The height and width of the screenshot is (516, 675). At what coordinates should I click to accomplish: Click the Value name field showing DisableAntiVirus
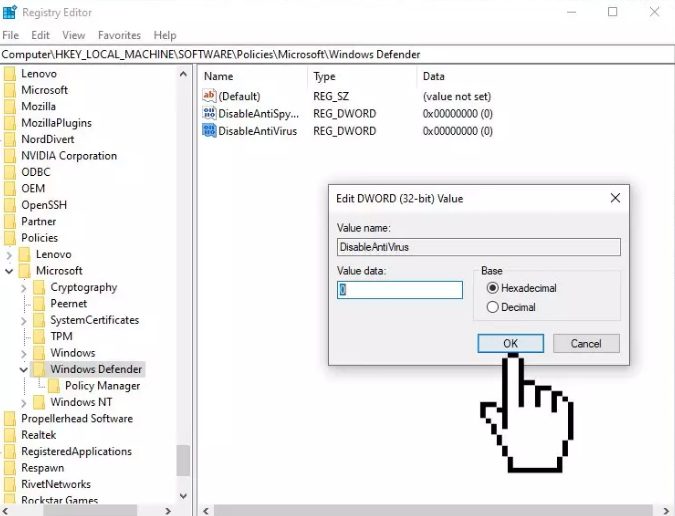coord(479,247)
